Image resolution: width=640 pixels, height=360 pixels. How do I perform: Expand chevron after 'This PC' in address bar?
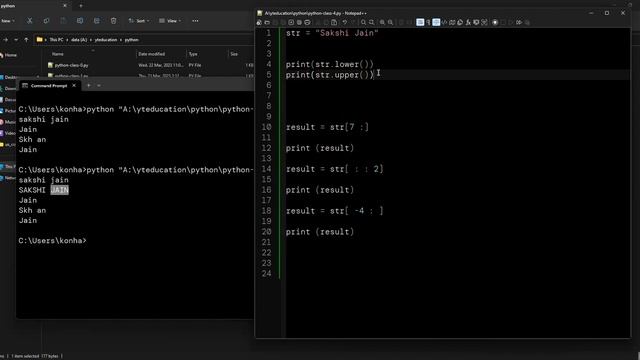pyautogui.click(x=67, y=40)
